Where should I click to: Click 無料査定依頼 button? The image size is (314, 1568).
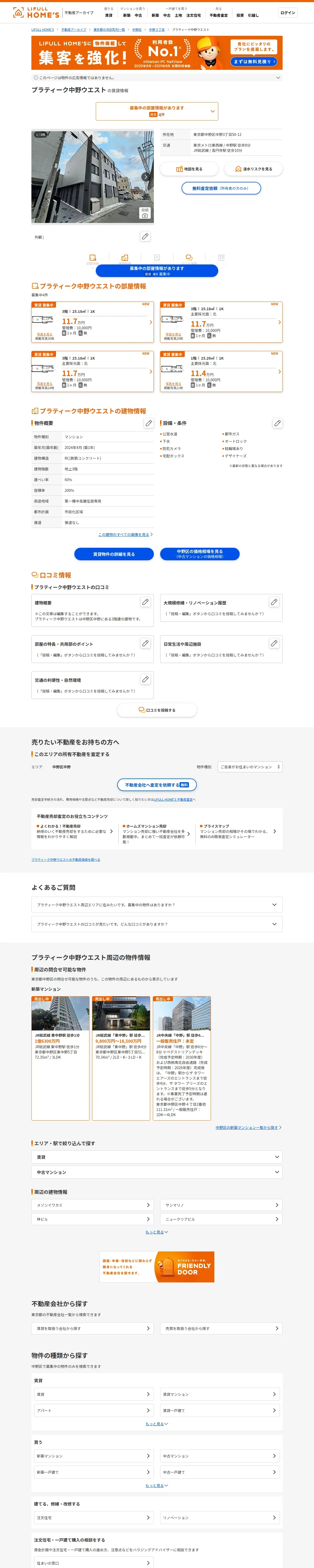point(221,188)
